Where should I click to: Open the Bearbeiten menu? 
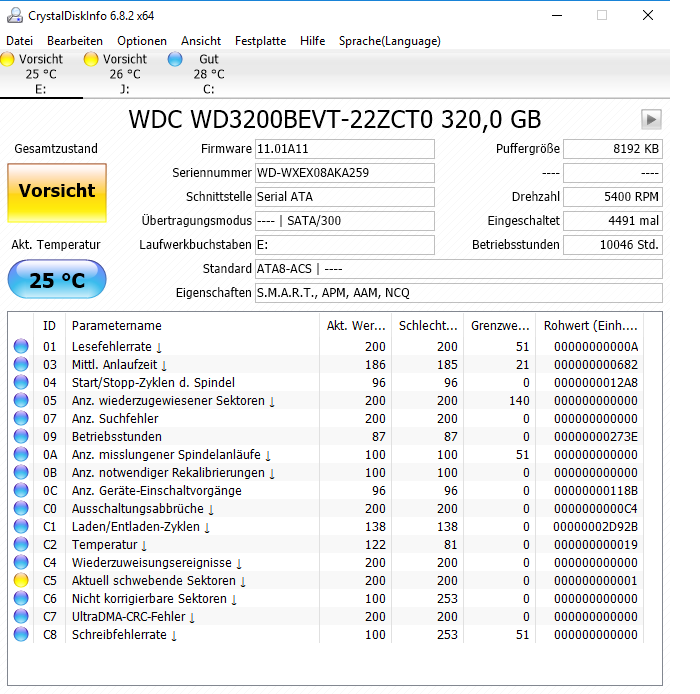[x=75, y=41]
